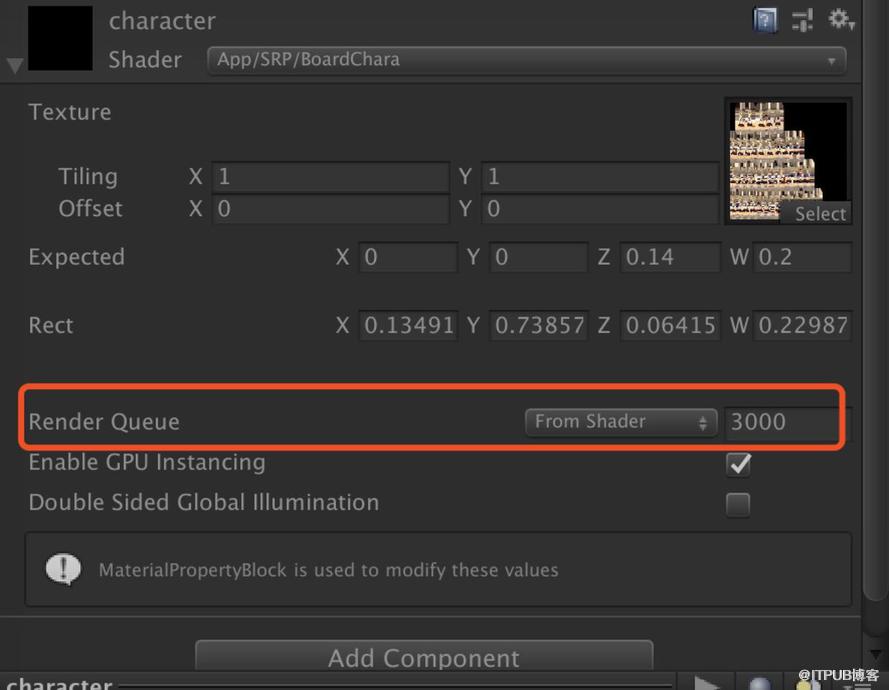Click the Double Sided Global Illumination label
This screenshot has height=690, width=889.
(204, 503)
